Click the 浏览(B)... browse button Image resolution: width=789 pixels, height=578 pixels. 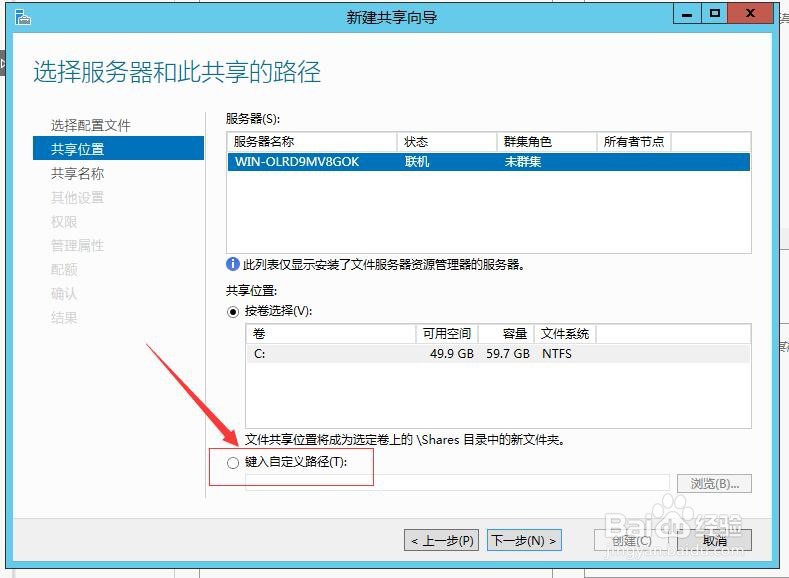(715, 484)
